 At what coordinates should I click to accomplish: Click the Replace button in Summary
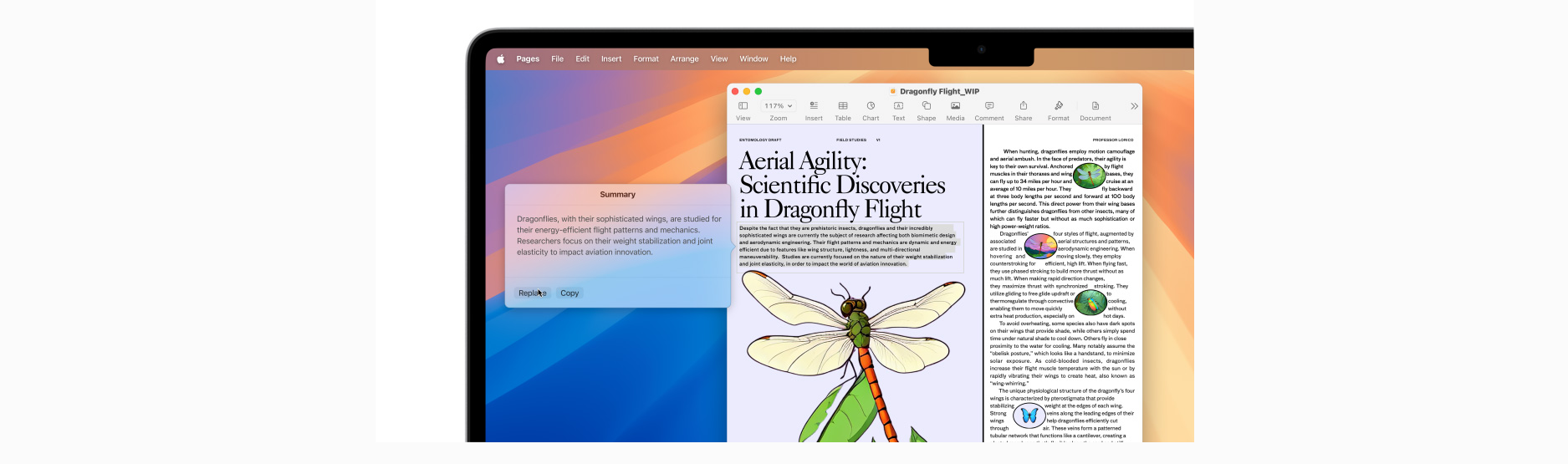tap(532, 293)
